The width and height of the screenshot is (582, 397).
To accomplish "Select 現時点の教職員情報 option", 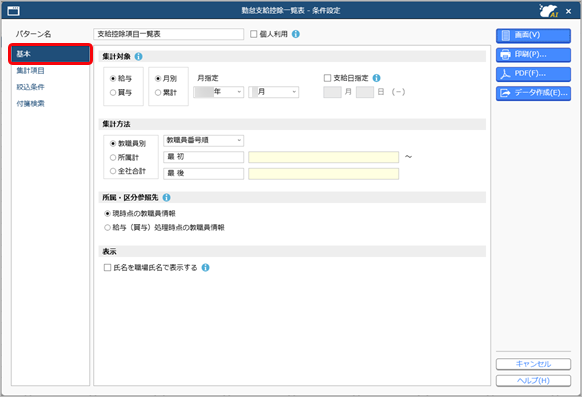I will (x=107, y=213).
